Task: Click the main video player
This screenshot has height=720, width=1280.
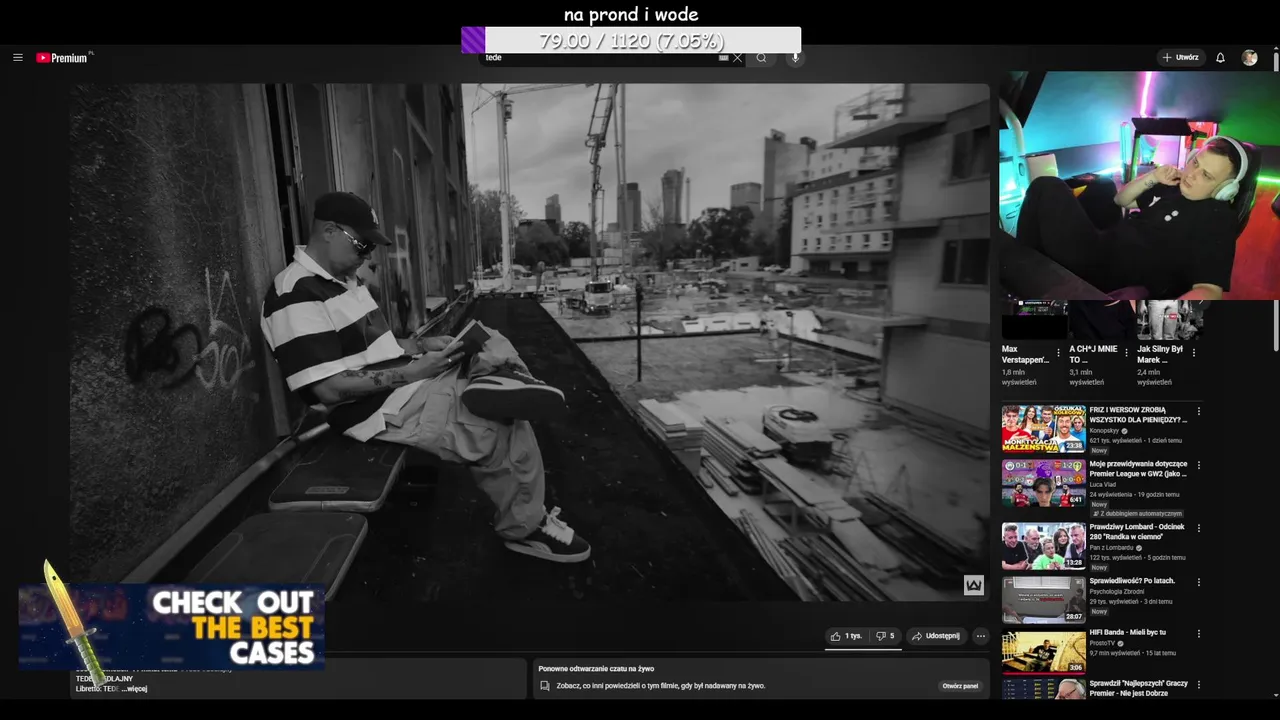Action: pos(530,342)
